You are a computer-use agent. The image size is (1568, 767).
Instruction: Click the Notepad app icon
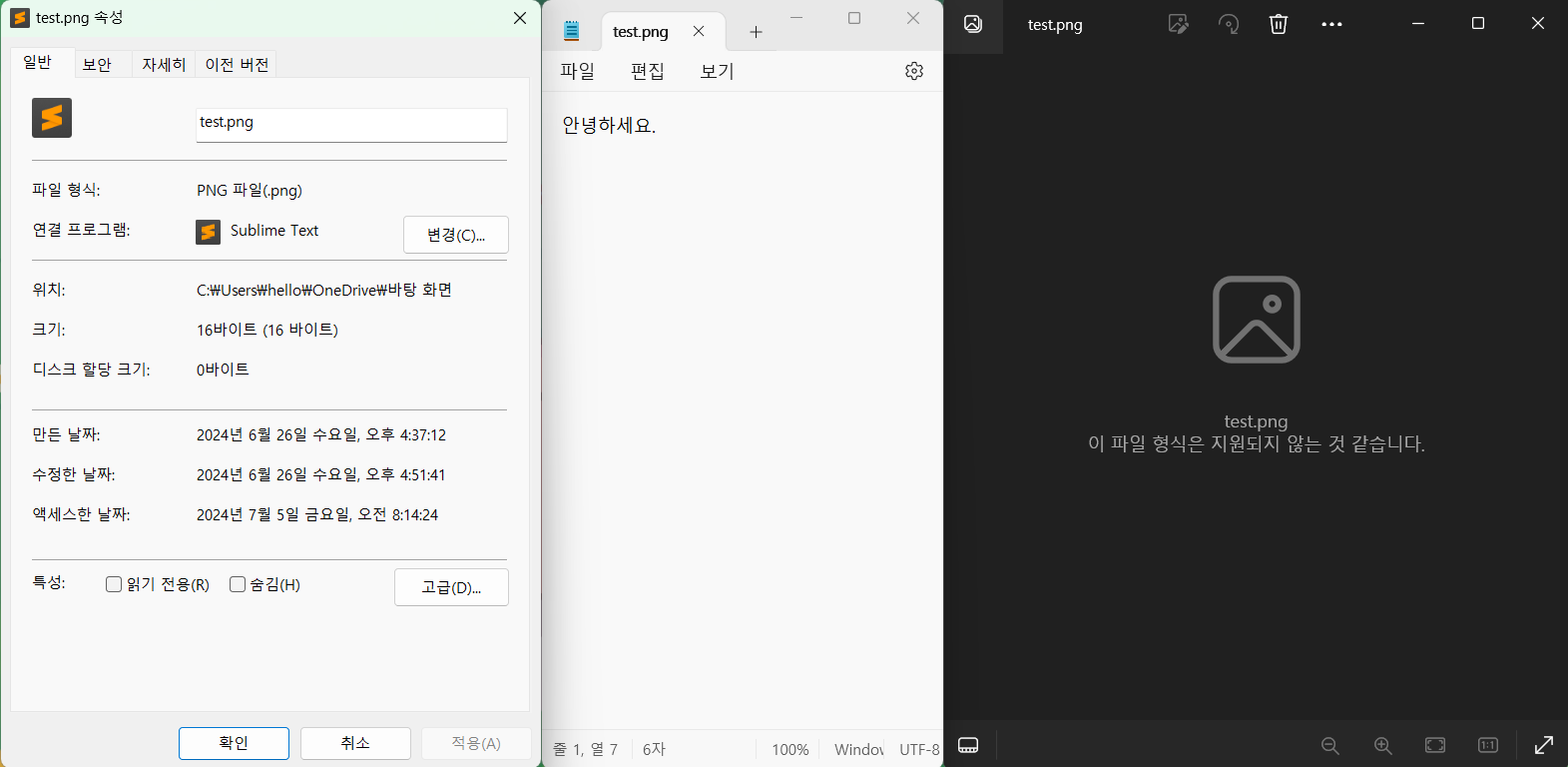(571, 31)
